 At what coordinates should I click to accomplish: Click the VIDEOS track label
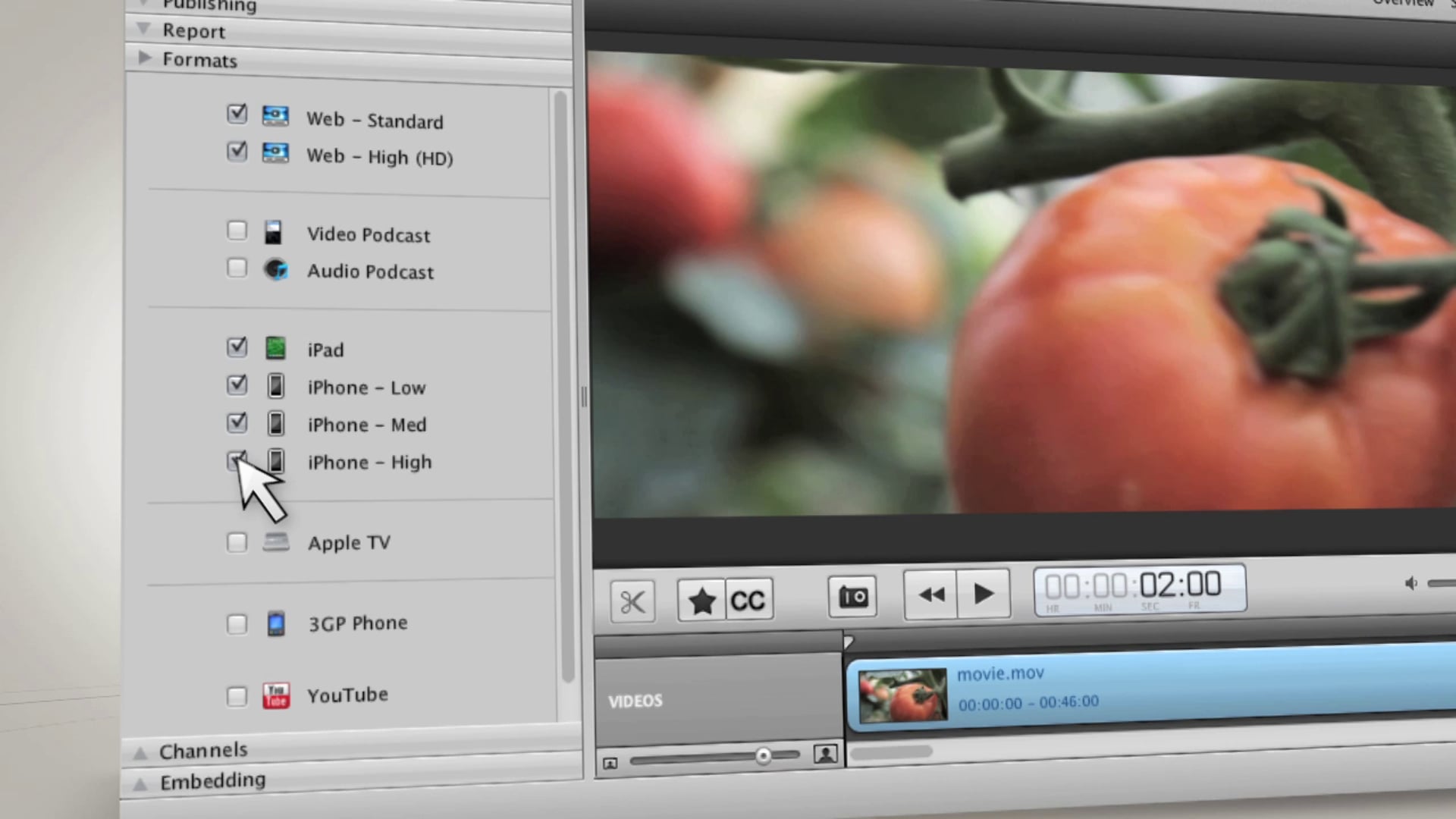pyautogui.click(x=635, y=701)
